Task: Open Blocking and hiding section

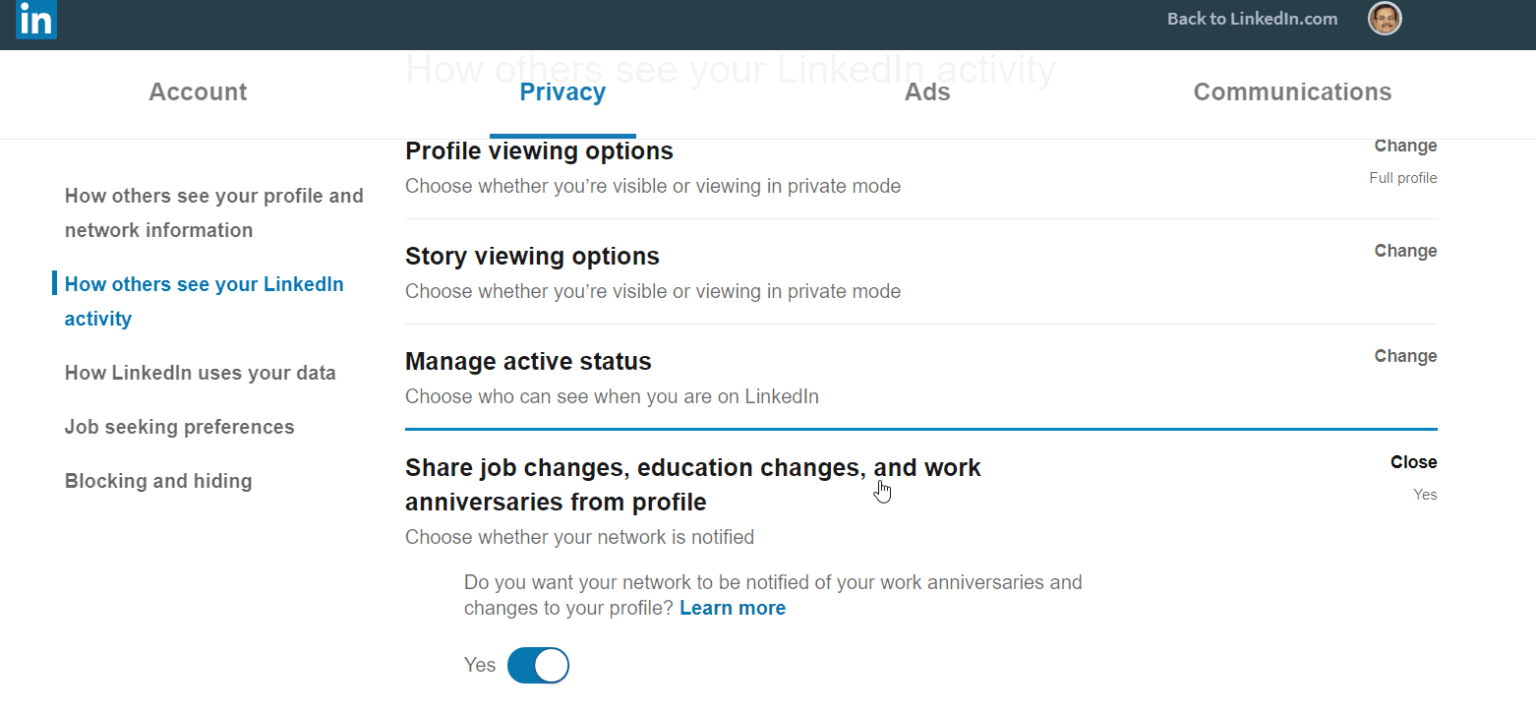Action: tap(158, 481)
